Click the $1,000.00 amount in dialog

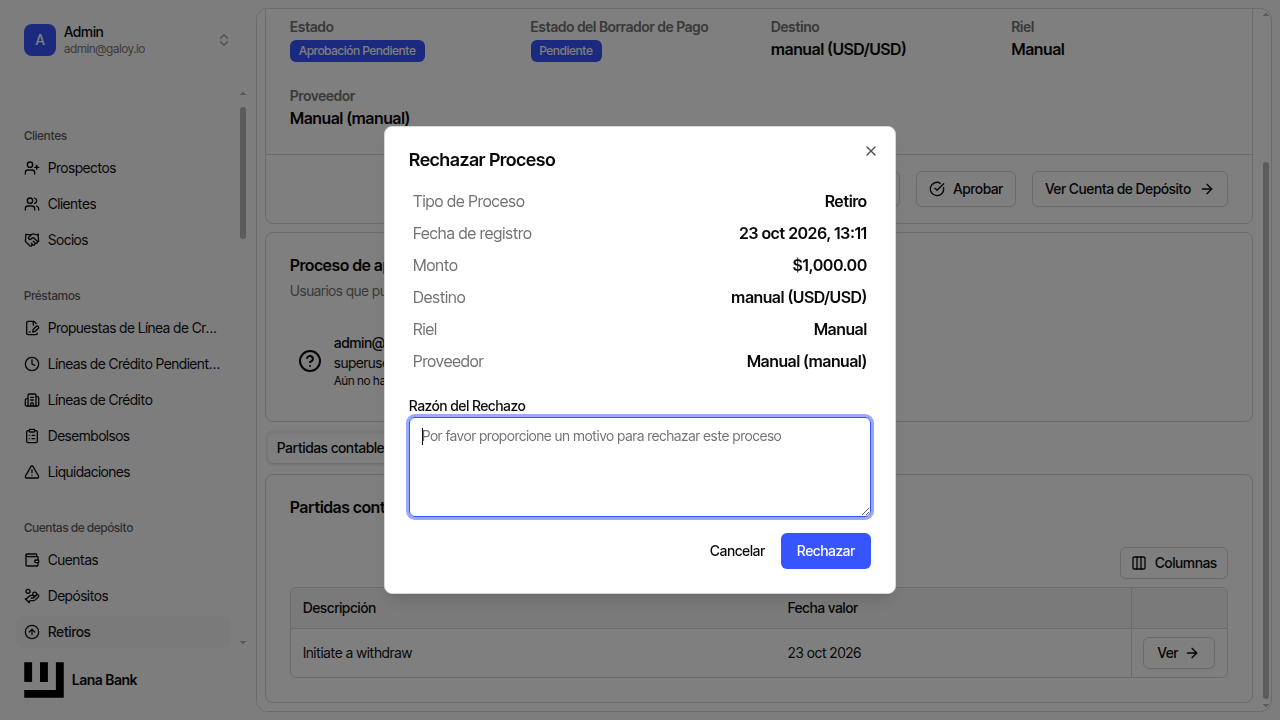(829, 265)
